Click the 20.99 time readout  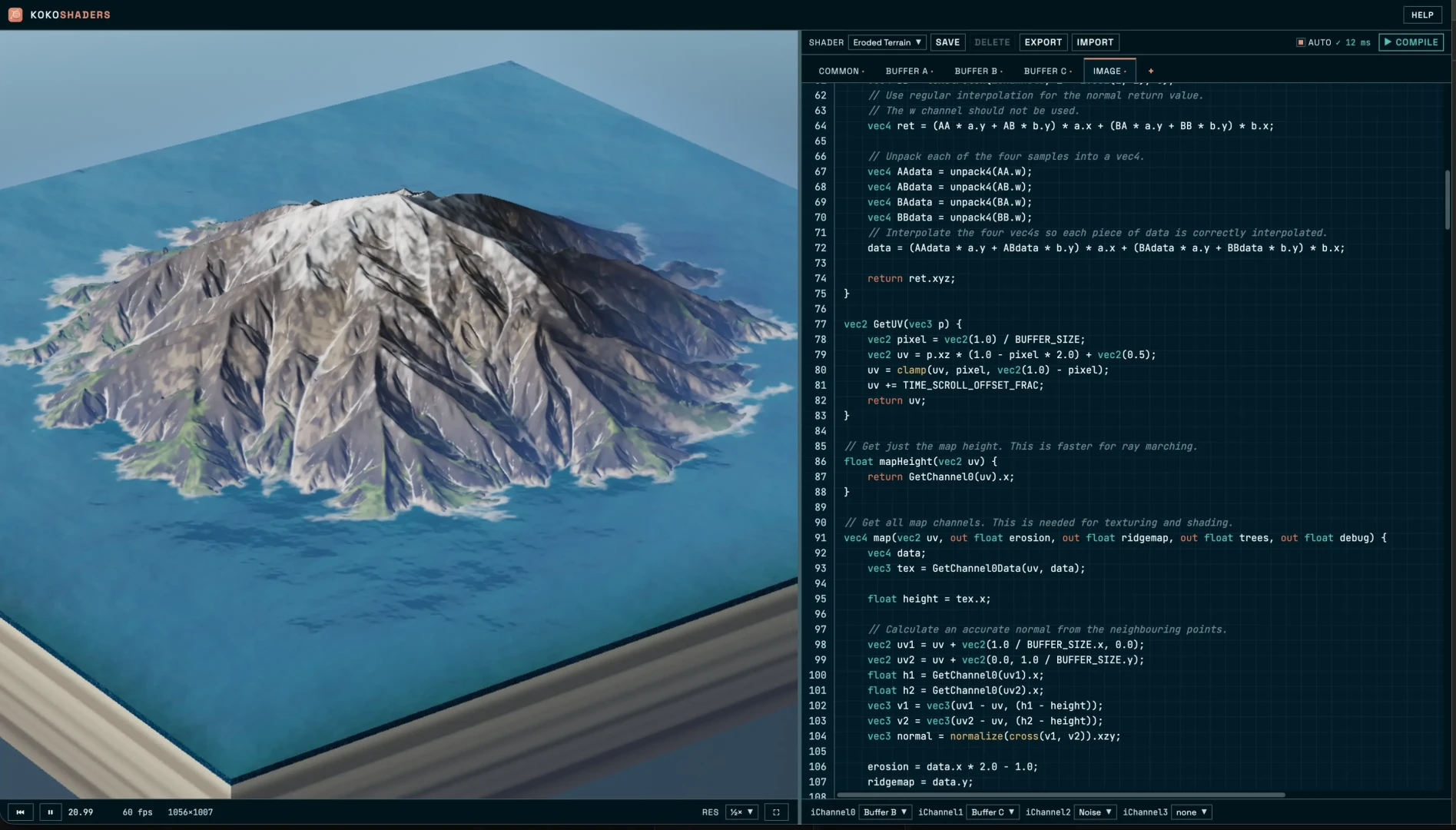[x=81, y=812]
